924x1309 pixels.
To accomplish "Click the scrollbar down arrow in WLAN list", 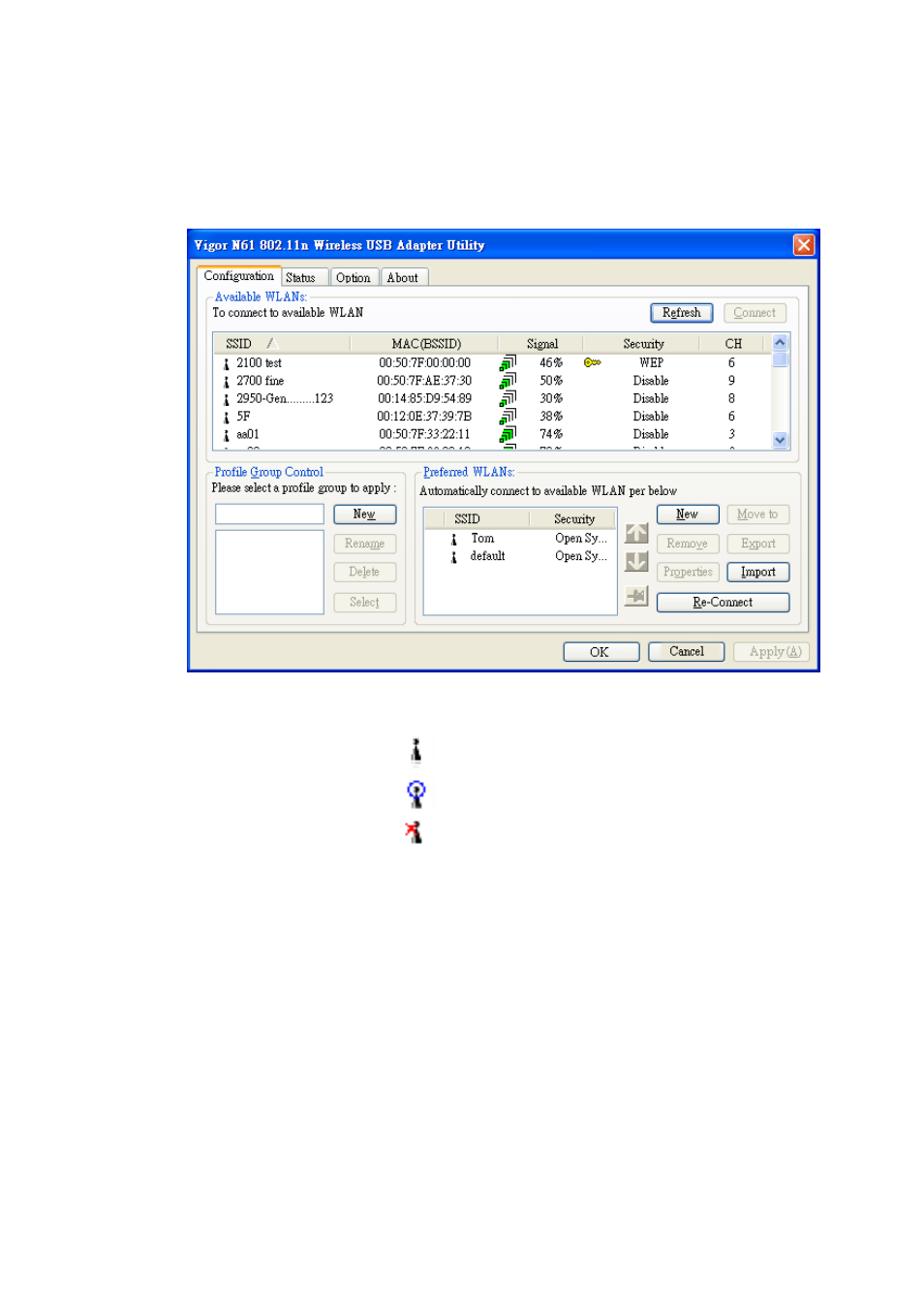I will pos(780,440).
